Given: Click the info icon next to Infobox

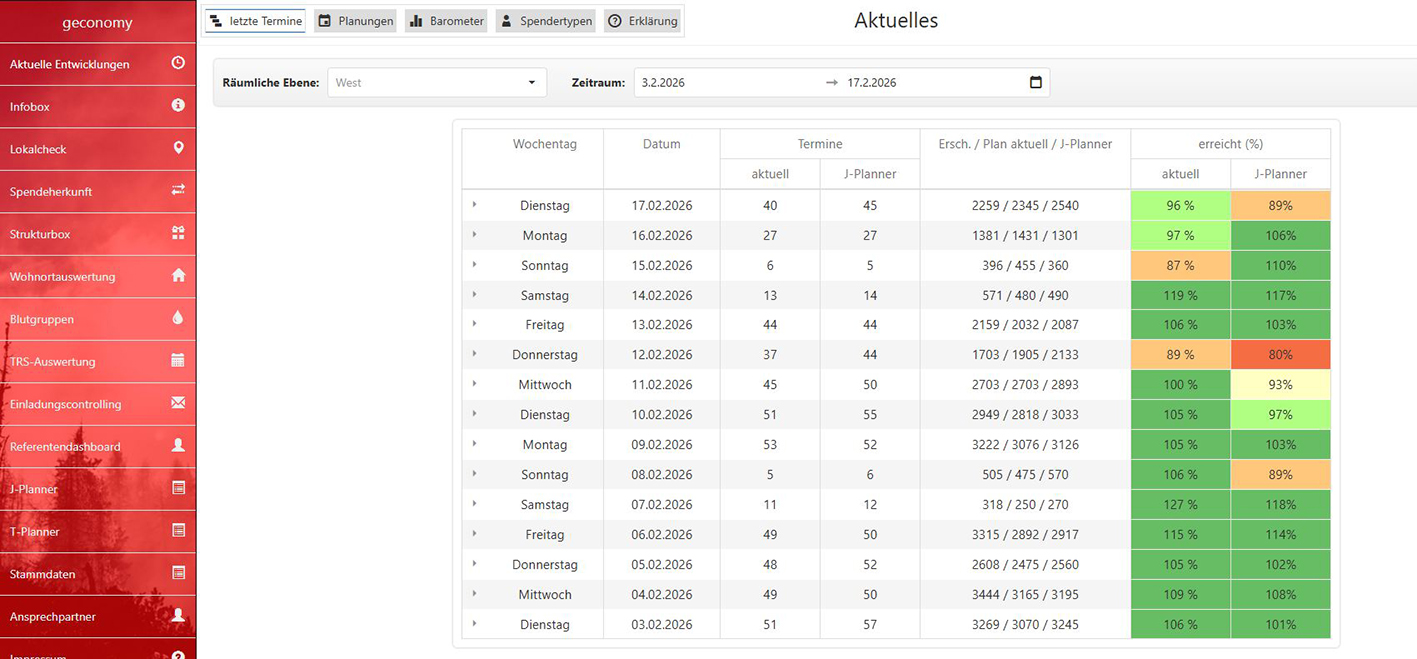Looking at the screenshot, I should click(x=178, y=105).
